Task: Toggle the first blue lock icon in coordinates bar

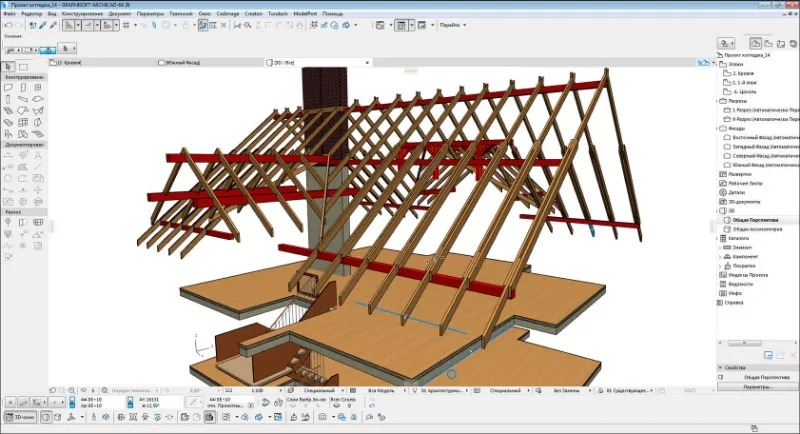Action: tap(72, 402)
